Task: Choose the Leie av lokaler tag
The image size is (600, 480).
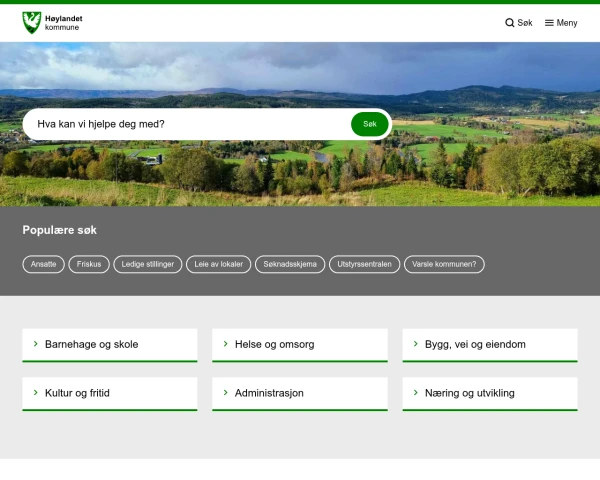Action: (x=218, y=264)
